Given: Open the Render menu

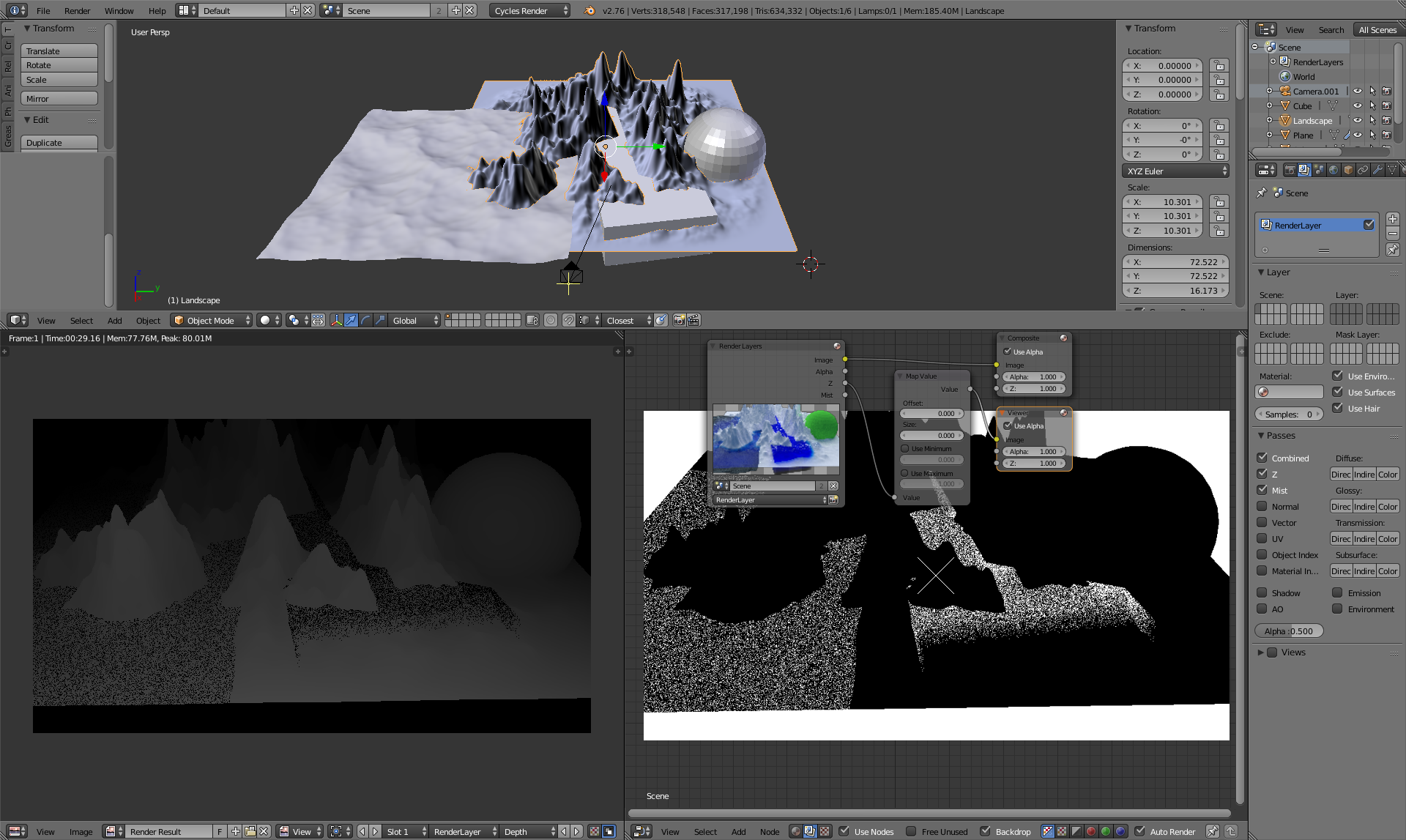Looking at the screenshot, I should (77, 10).
